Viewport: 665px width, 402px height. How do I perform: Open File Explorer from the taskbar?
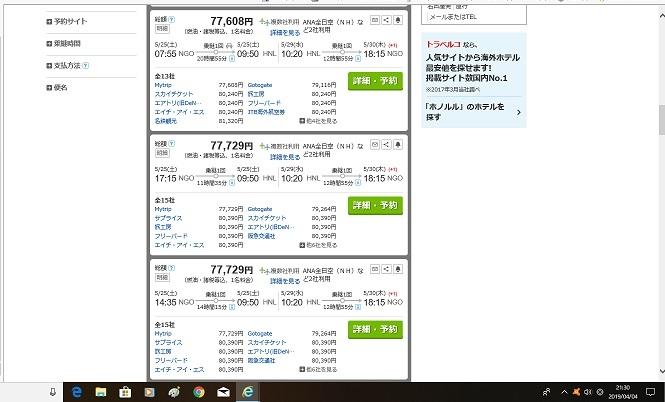[x=101, y=392]
